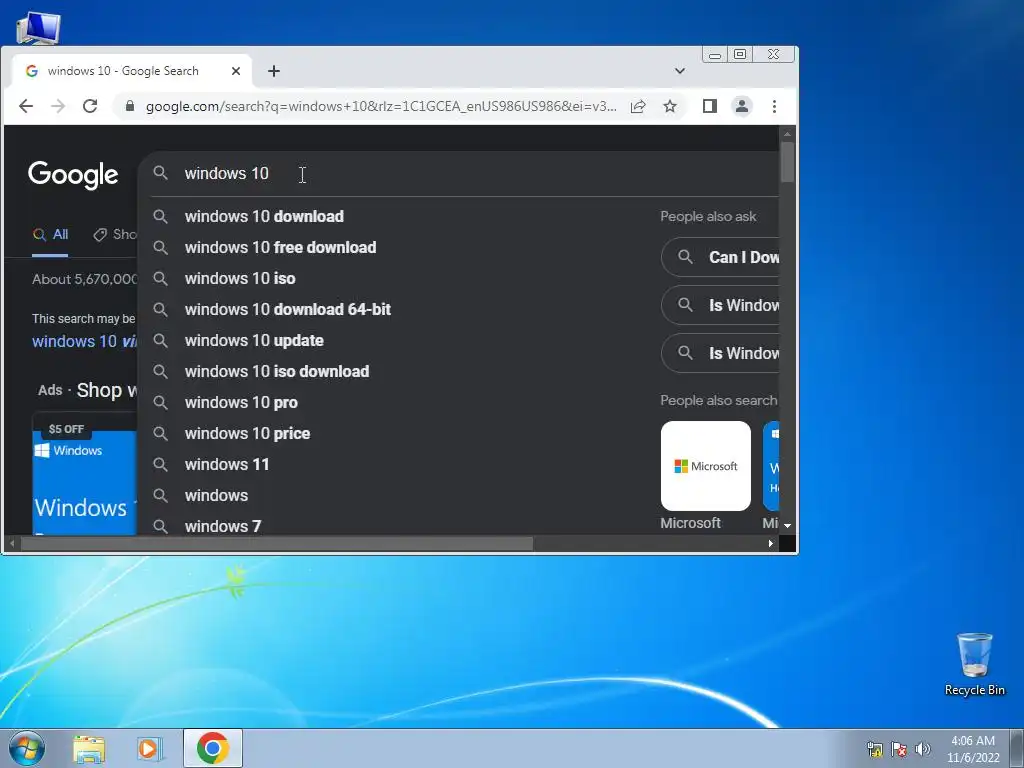Click the page vertical scrollbar thumb
Image resolution: width=1024 pixels, height=768 pixels.
(x=788, y=161)
